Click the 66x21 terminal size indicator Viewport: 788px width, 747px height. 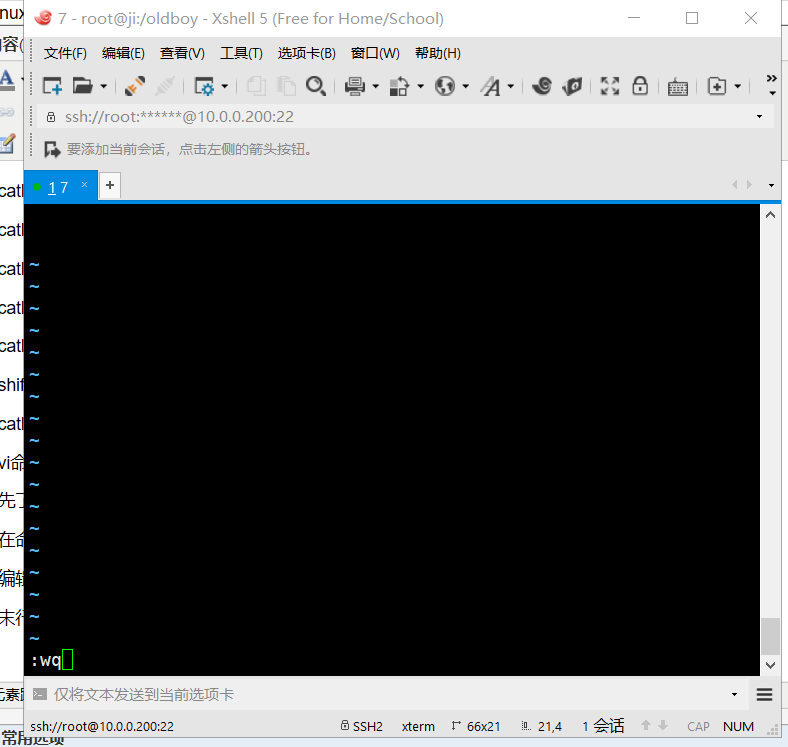click(x=476, y=726)
